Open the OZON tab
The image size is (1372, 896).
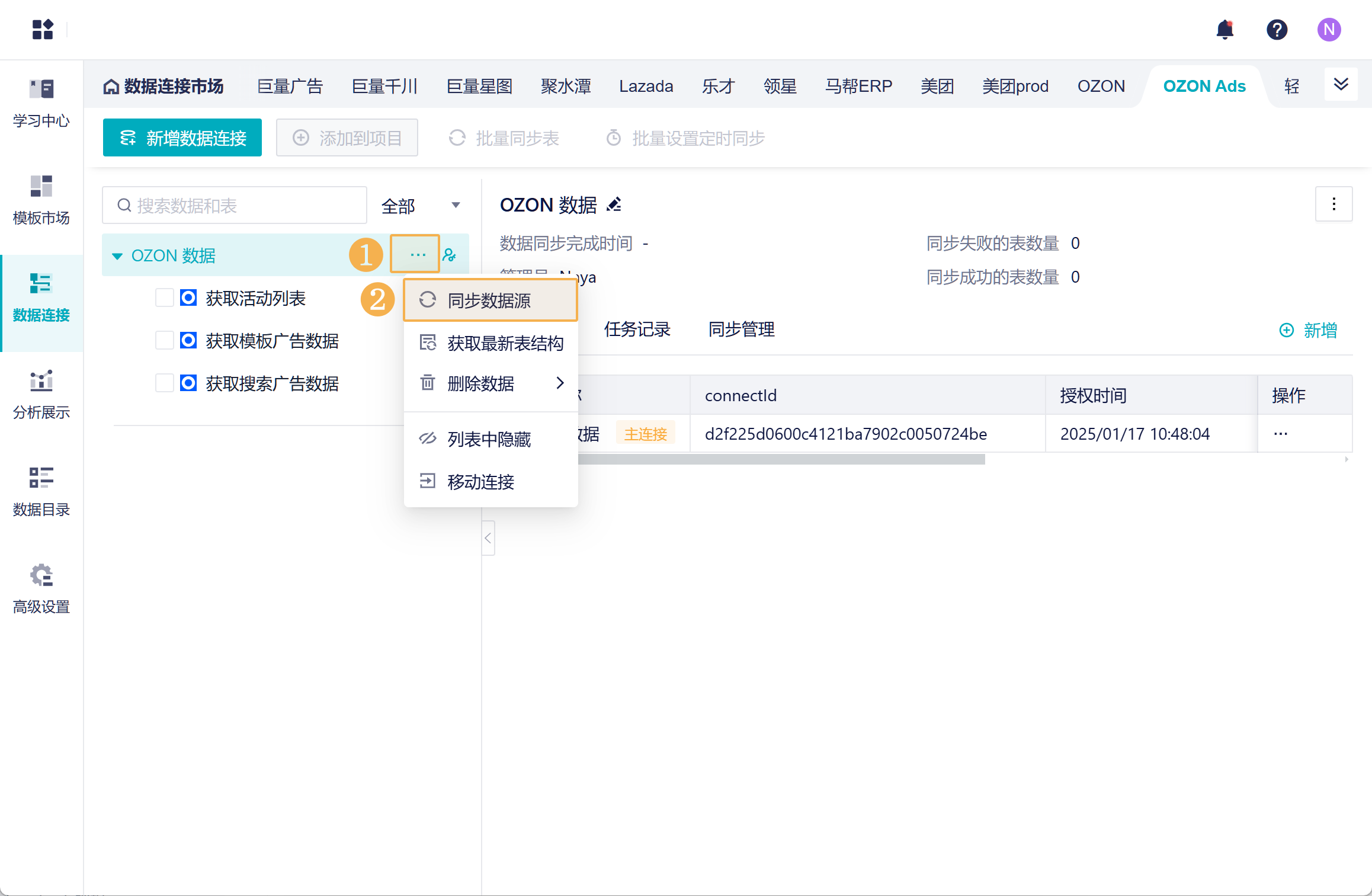(1101, 87)
